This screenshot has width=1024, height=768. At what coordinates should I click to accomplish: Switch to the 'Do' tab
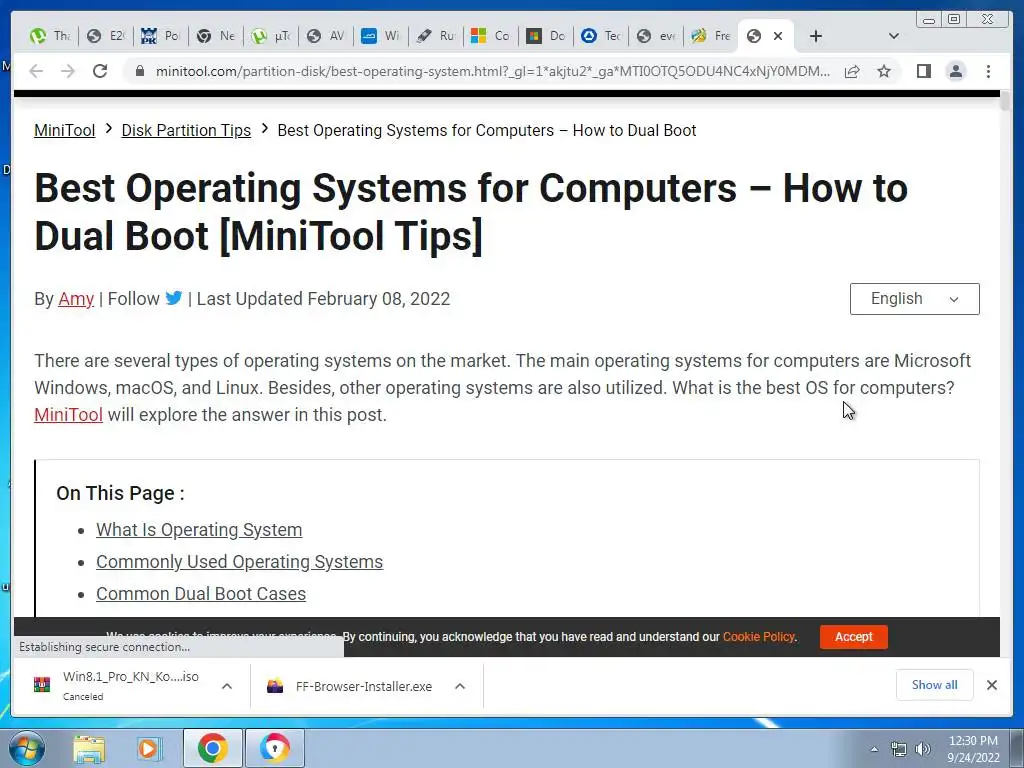(x=546, y=36)
